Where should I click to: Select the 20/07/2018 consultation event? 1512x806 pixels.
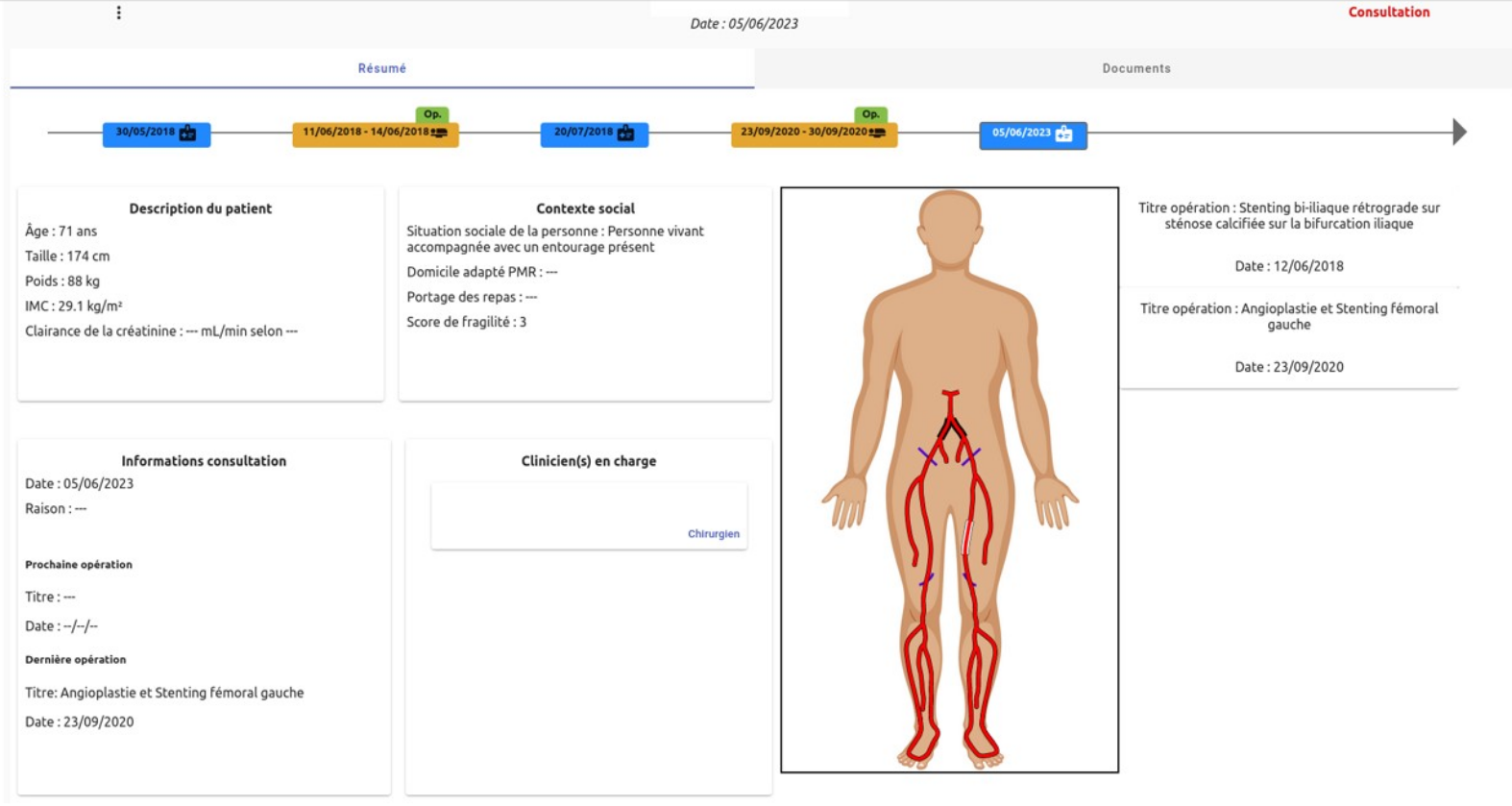[x=595, y=134]
